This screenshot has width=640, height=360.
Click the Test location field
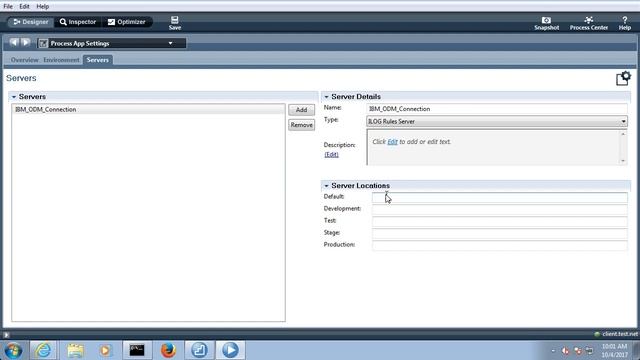500,221
